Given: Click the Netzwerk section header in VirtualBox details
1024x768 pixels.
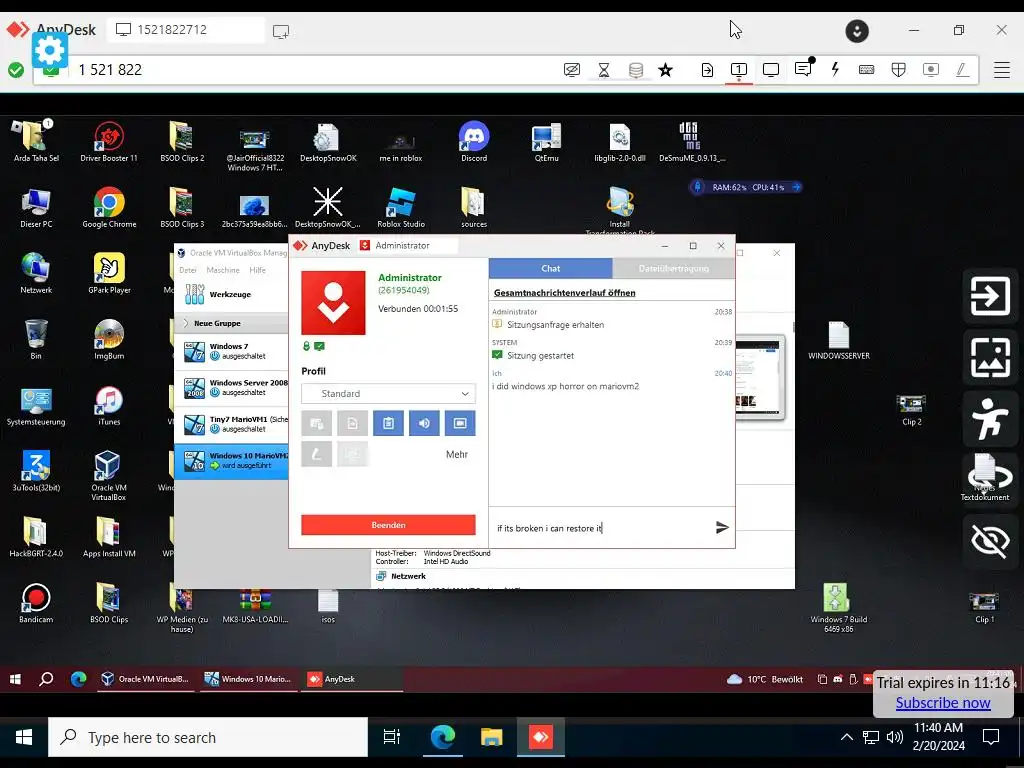Looking at the screenshot, I should tap(408, 576).
